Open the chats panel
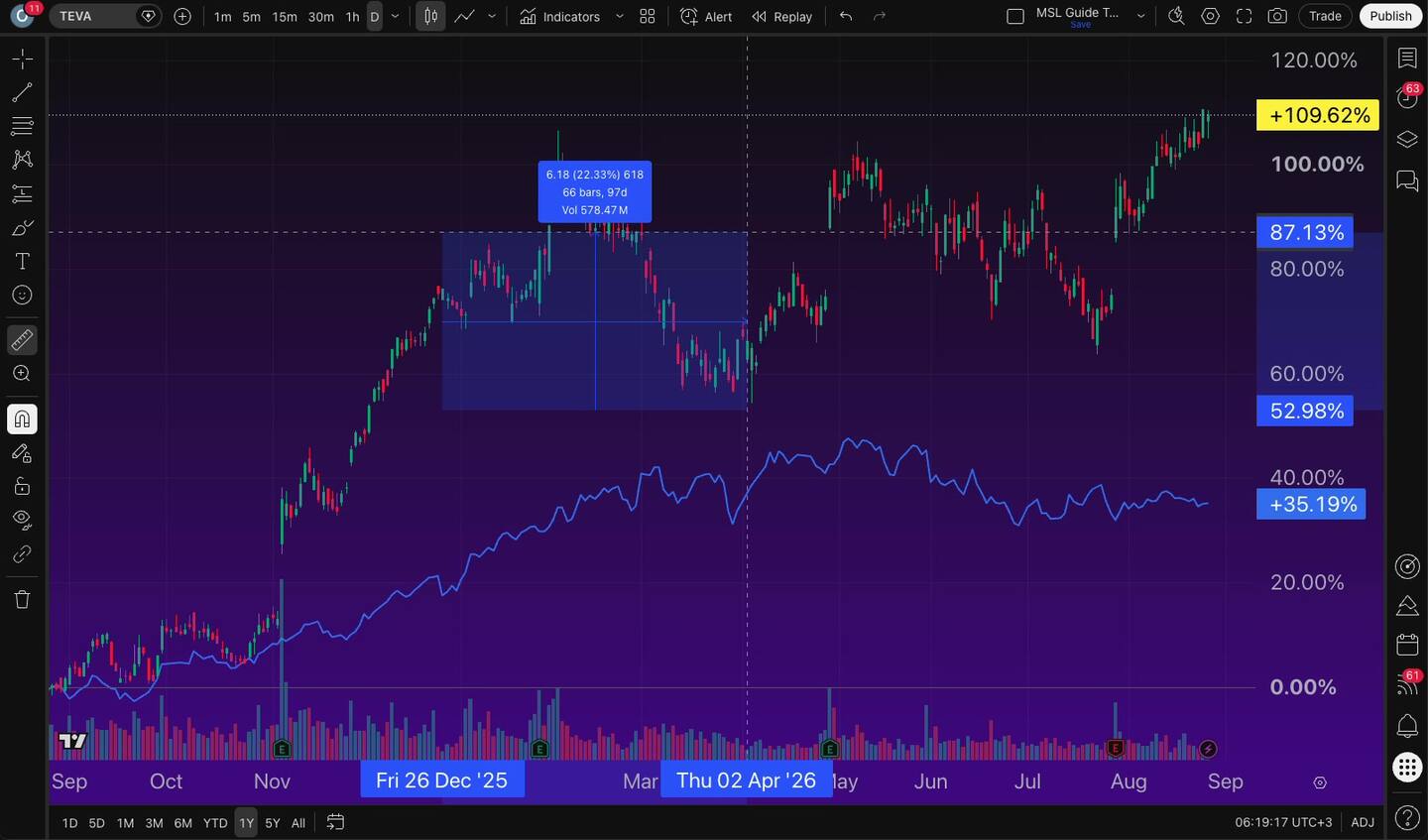This screenshot has height=840, width=1428. tap(1407, 181)
